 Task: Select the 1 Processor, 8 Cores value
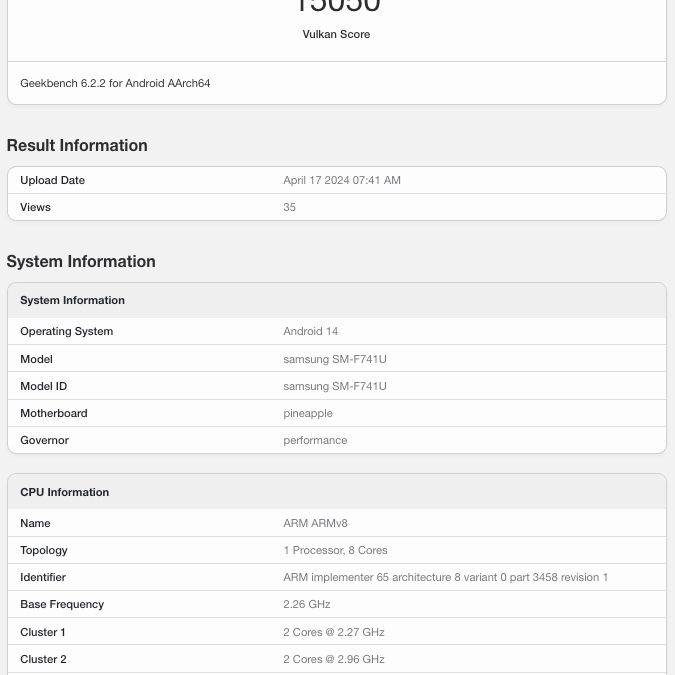pos(335,550)
